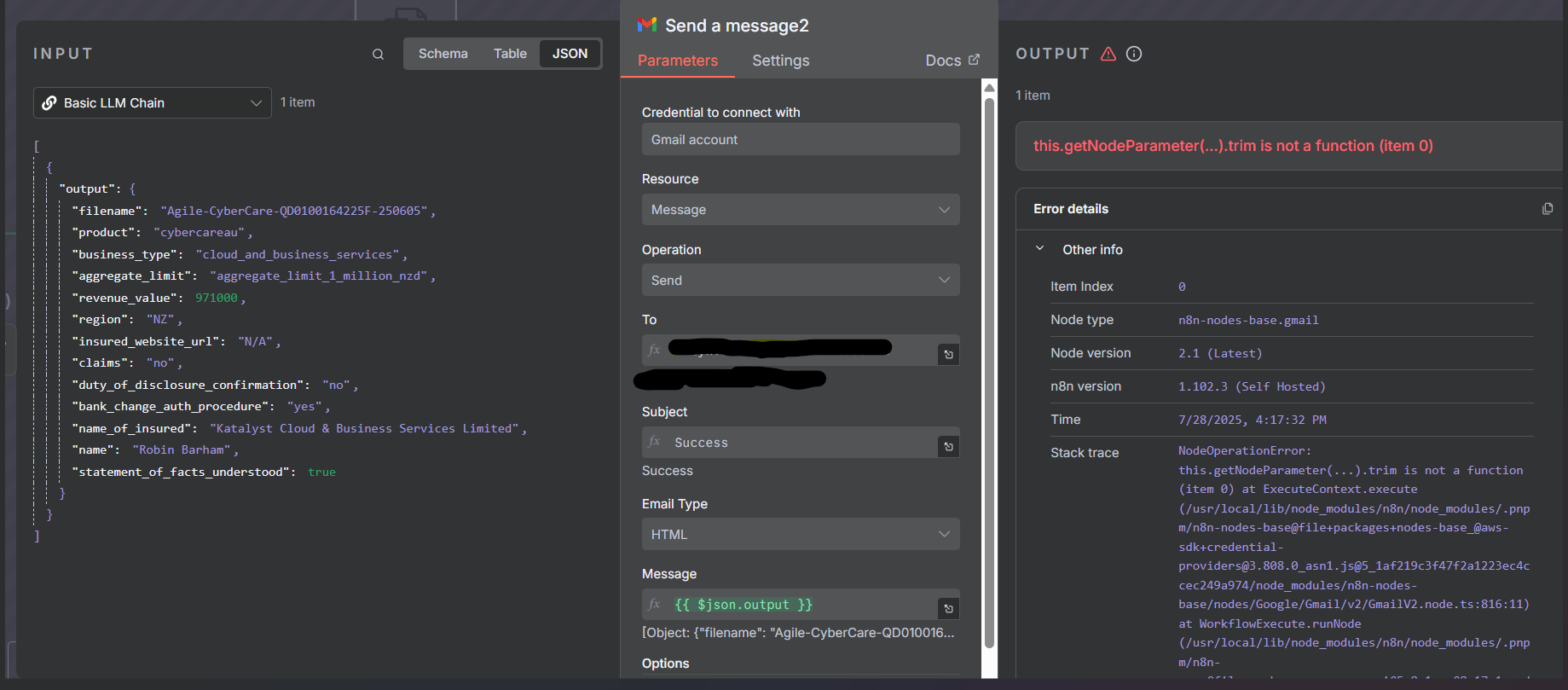1568x690 pixels.
Task: Copy error details with the copy icon
Action: click(x=1548, y=209)
